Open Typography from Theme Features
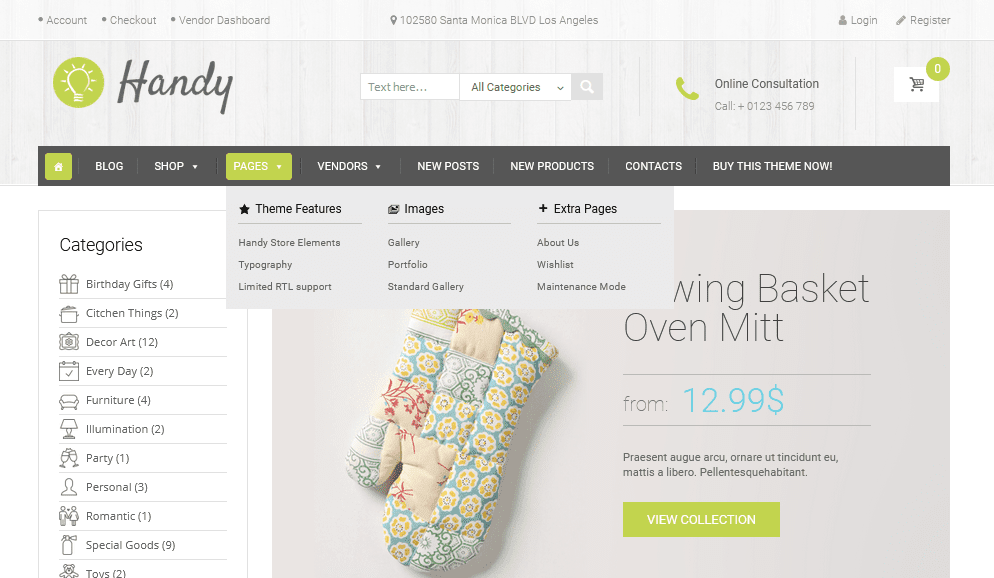994x578 pixels. tap(265, 265)
